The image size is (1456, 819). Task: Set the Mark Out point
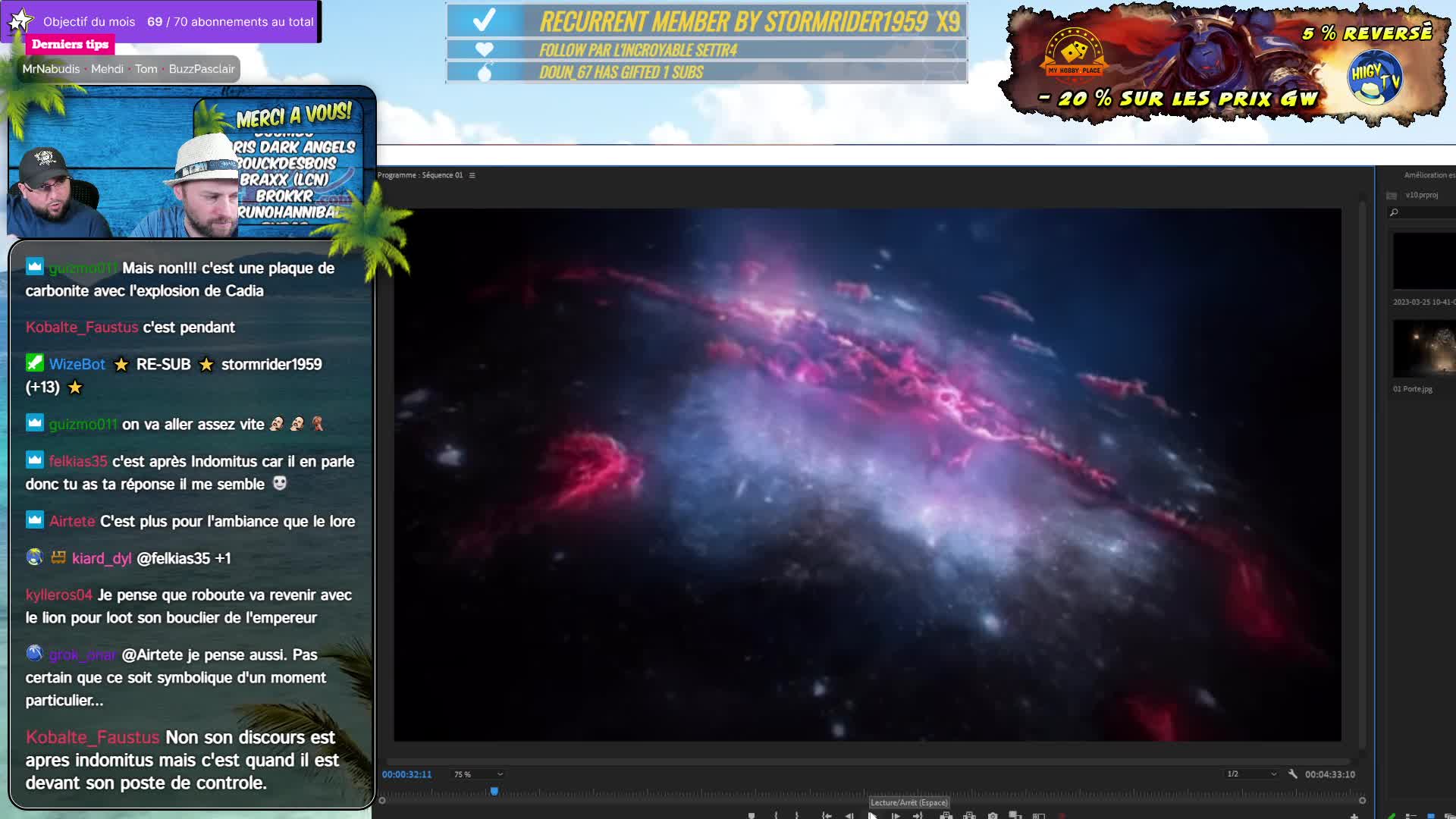pos(797,816)
